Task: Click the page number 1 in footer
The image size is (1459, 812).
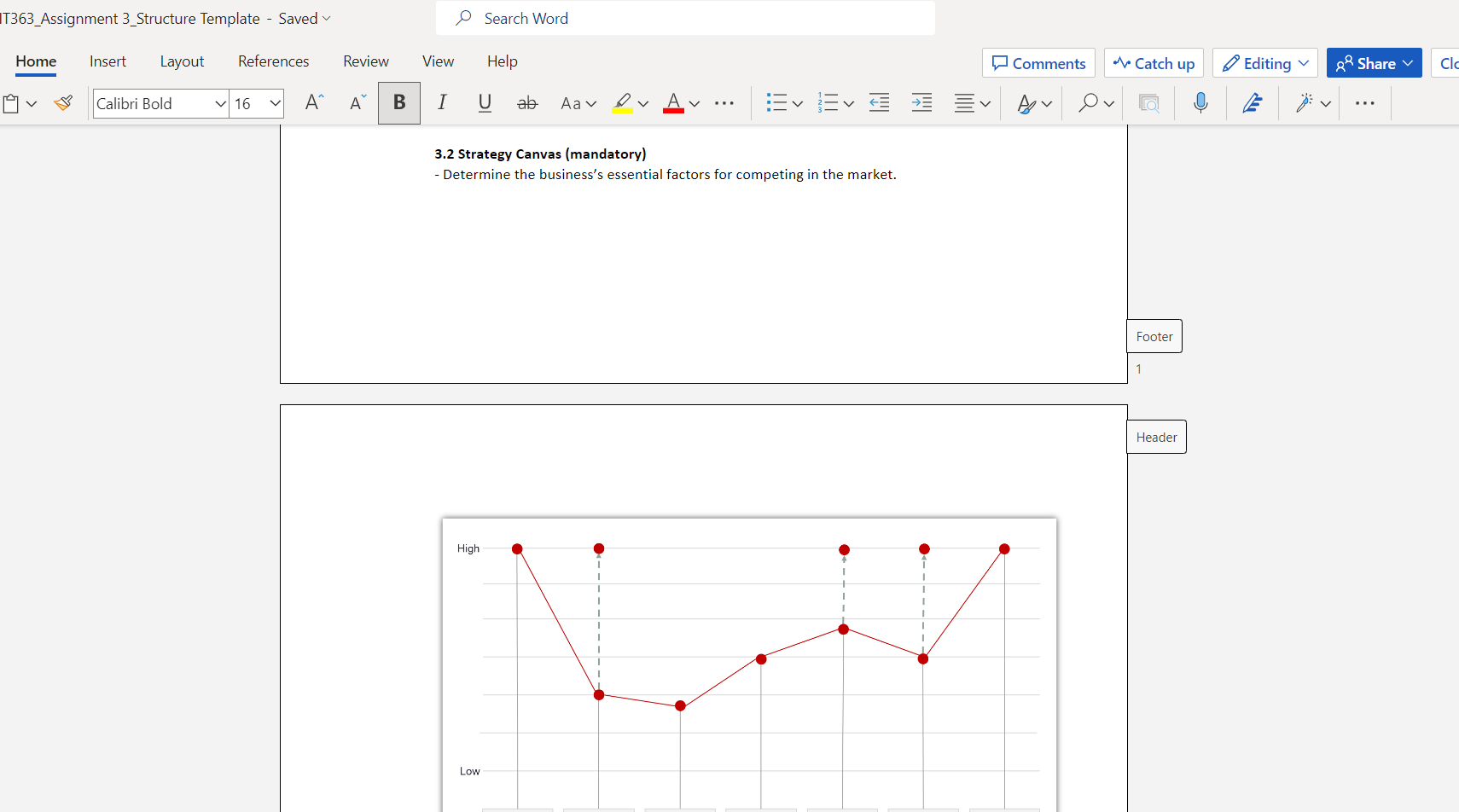Action: pos(1138,368)
